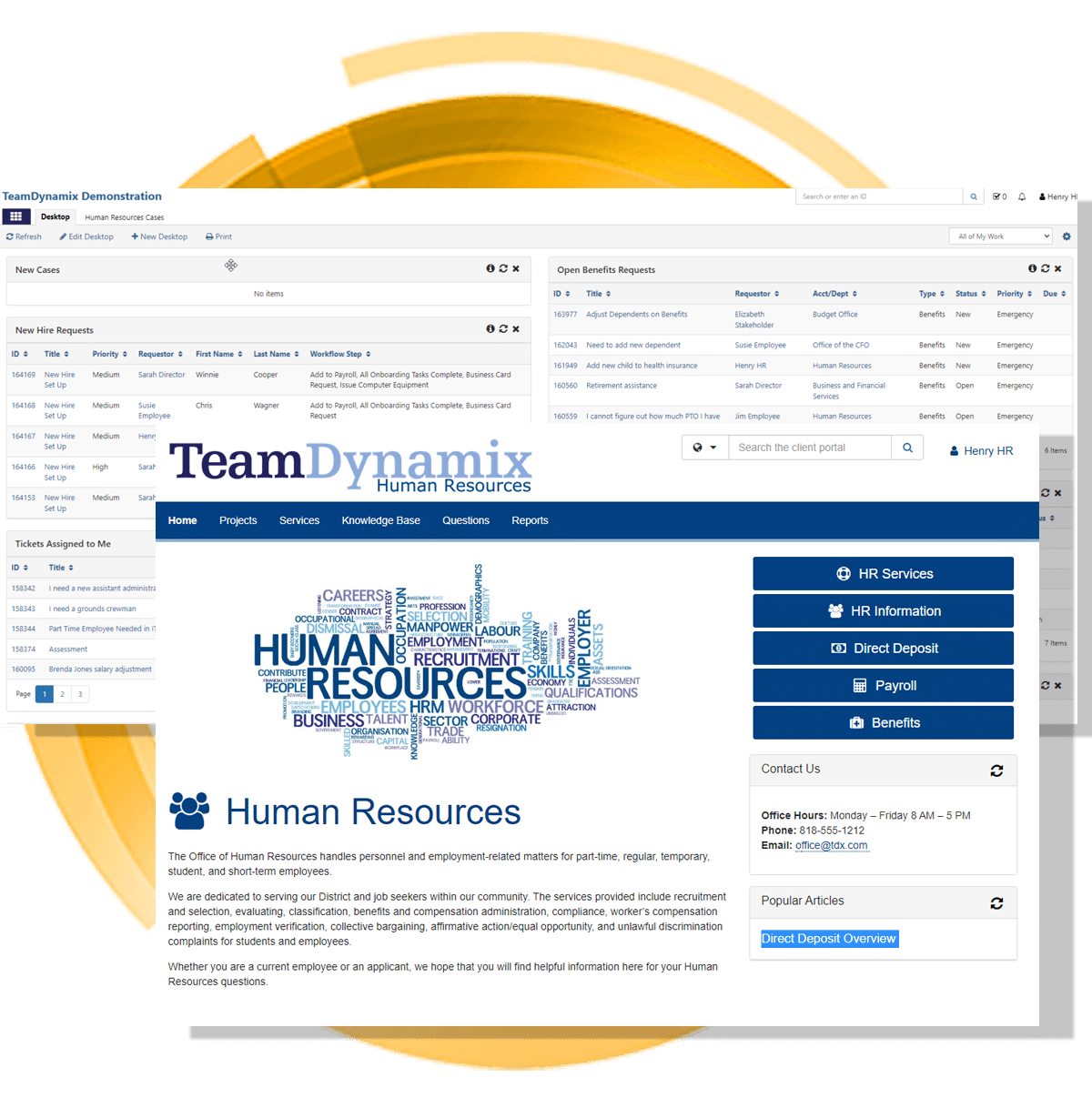Image resolution: width=1092 pixels, height=1108 pixels.
Task: Show info for Open Benefits Requests
Action: pos(1032,268)
